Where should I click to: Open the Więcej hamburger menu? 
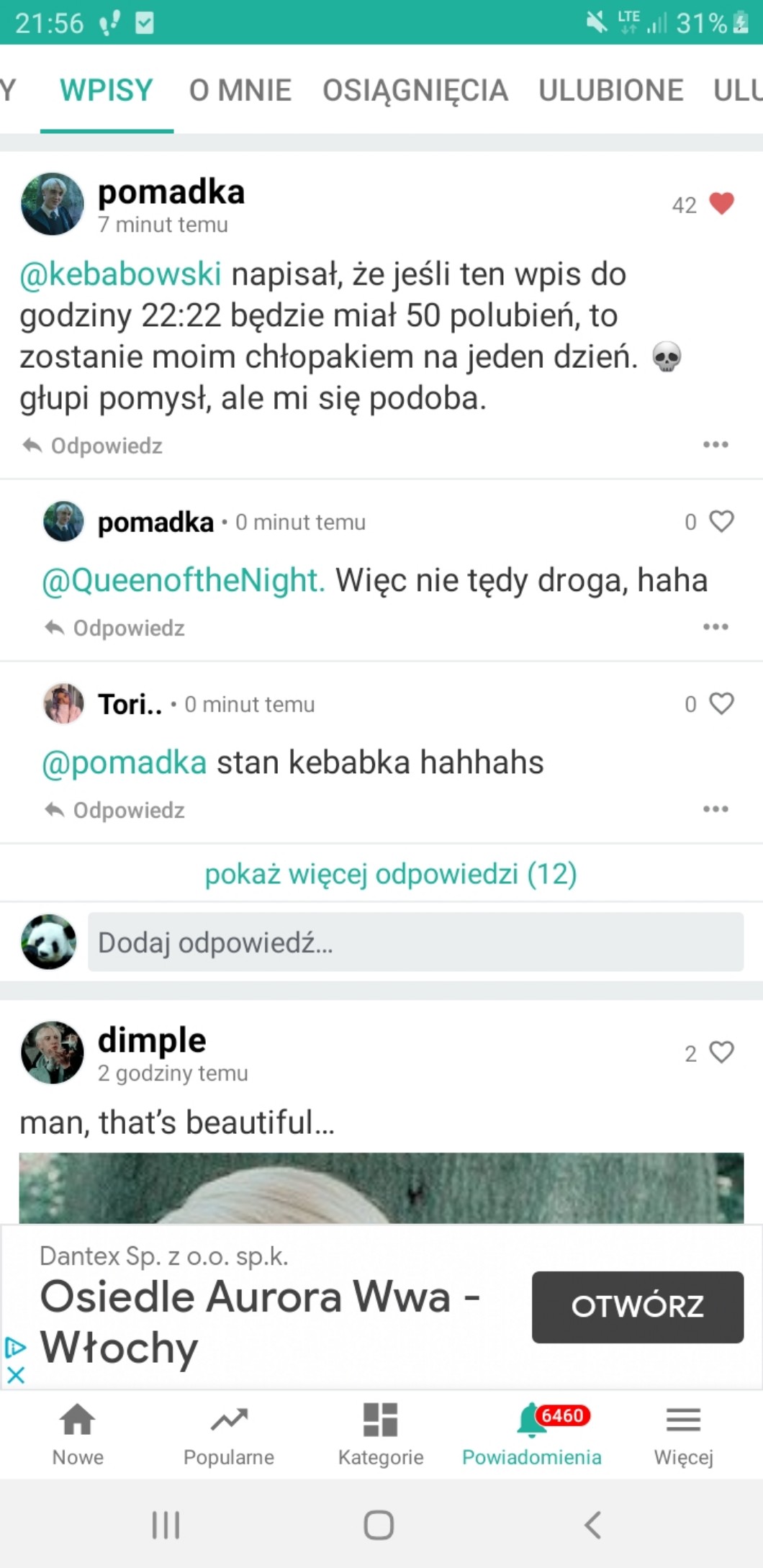(x=683, y=1421)
